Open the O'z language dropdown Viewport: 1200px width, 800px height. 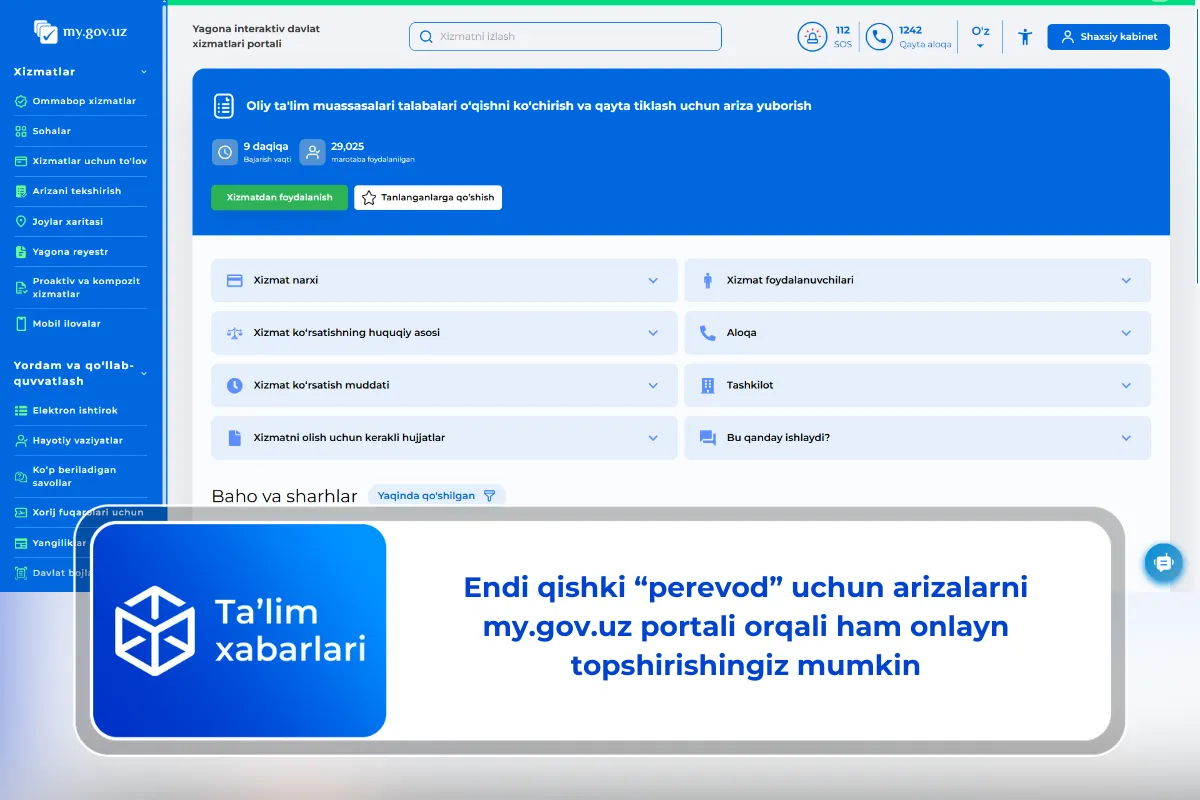click(x=980, y=36)
